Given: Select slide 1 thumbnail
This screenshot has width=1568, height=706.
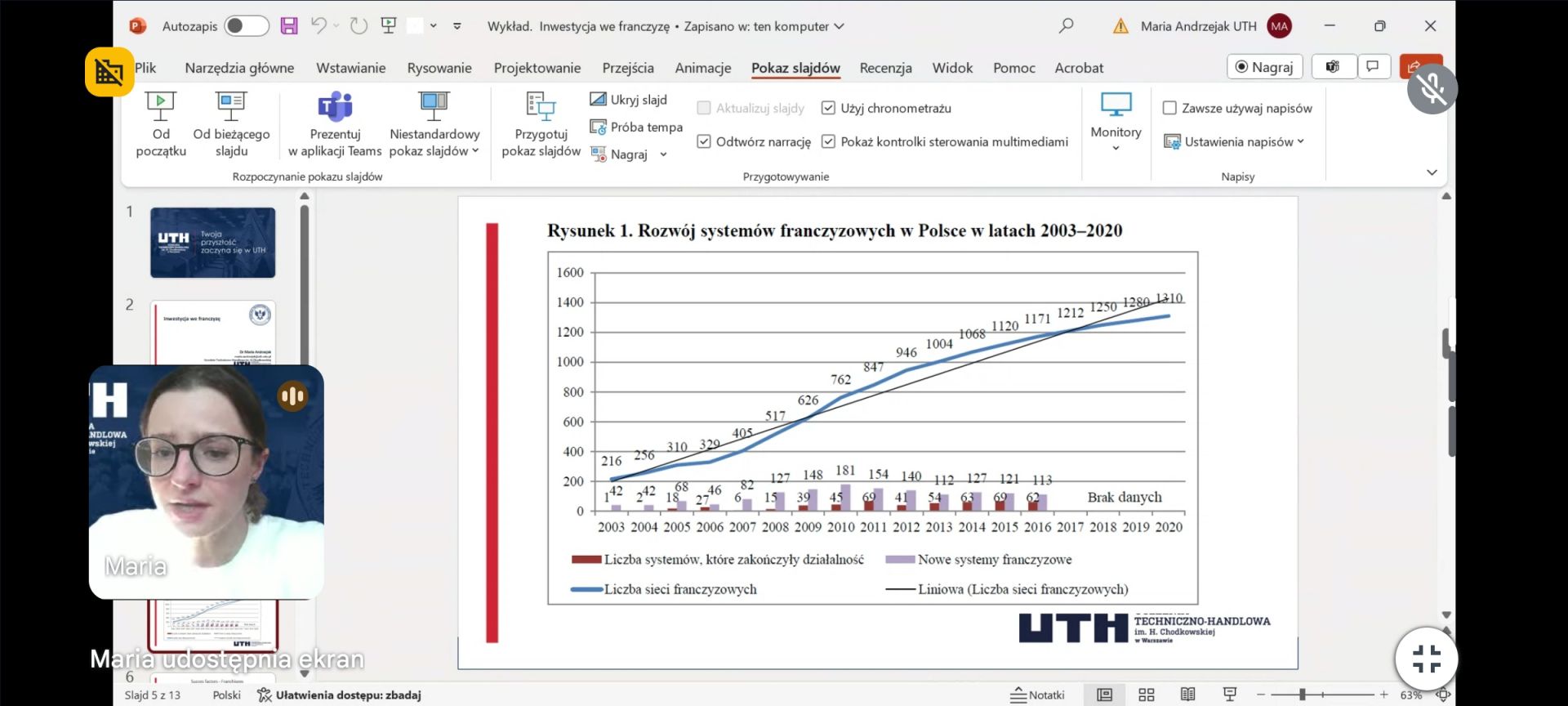Looking at the screenshot, I should 212,243.
